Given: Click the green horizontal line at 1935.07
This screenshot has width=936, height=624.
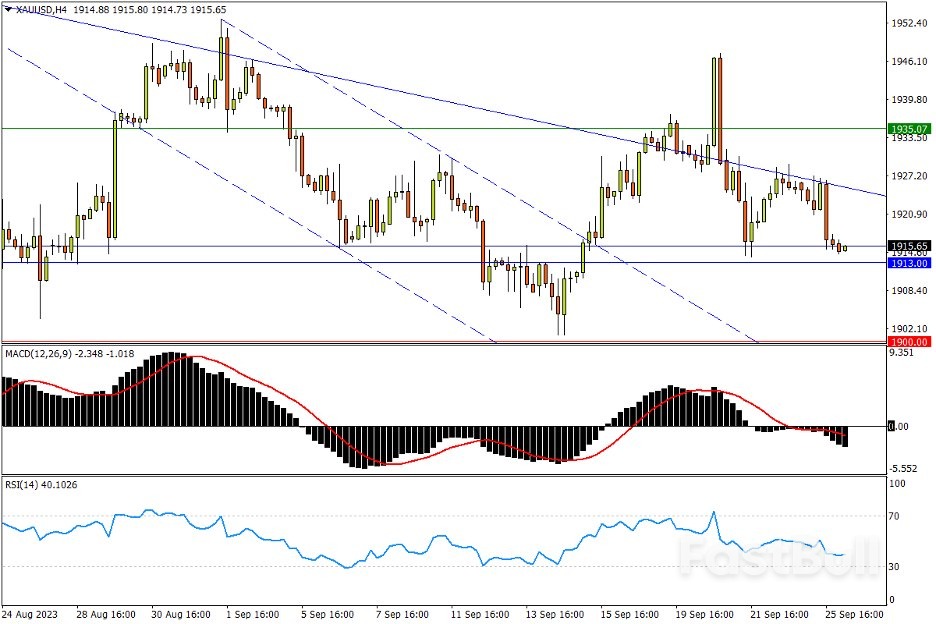Looking at the screenshot, I should (x=400, y=128).
